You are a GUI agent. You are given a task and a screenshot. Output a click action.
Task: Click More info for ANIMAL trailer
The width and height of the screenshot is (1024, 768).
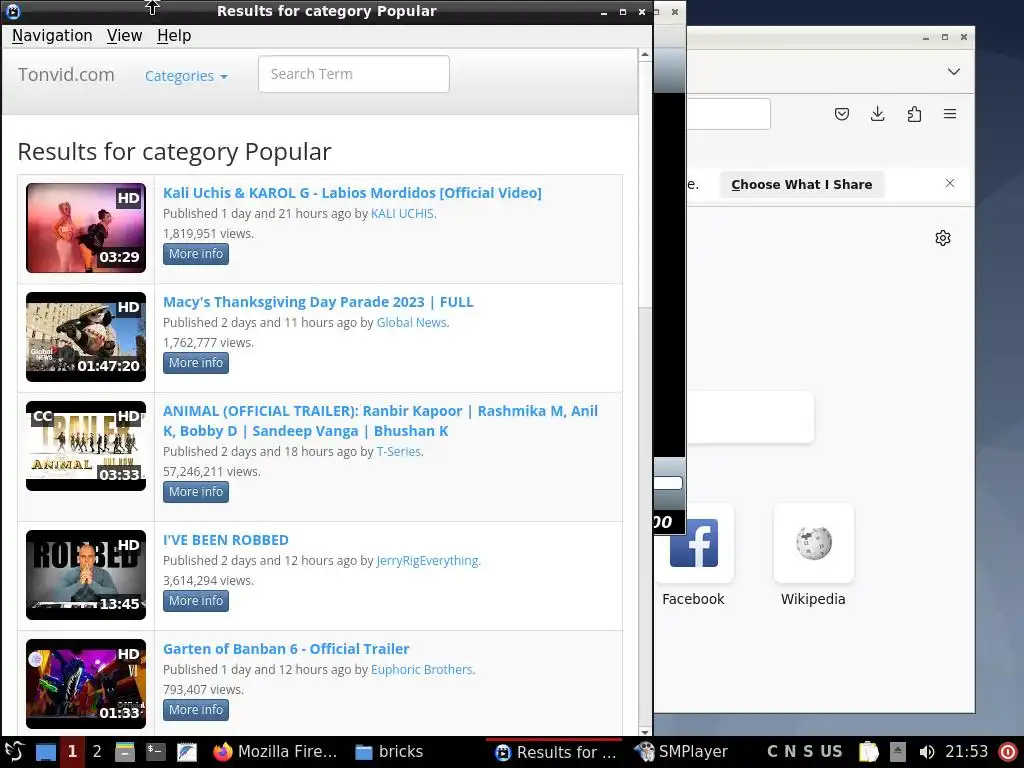coord(196,492)
